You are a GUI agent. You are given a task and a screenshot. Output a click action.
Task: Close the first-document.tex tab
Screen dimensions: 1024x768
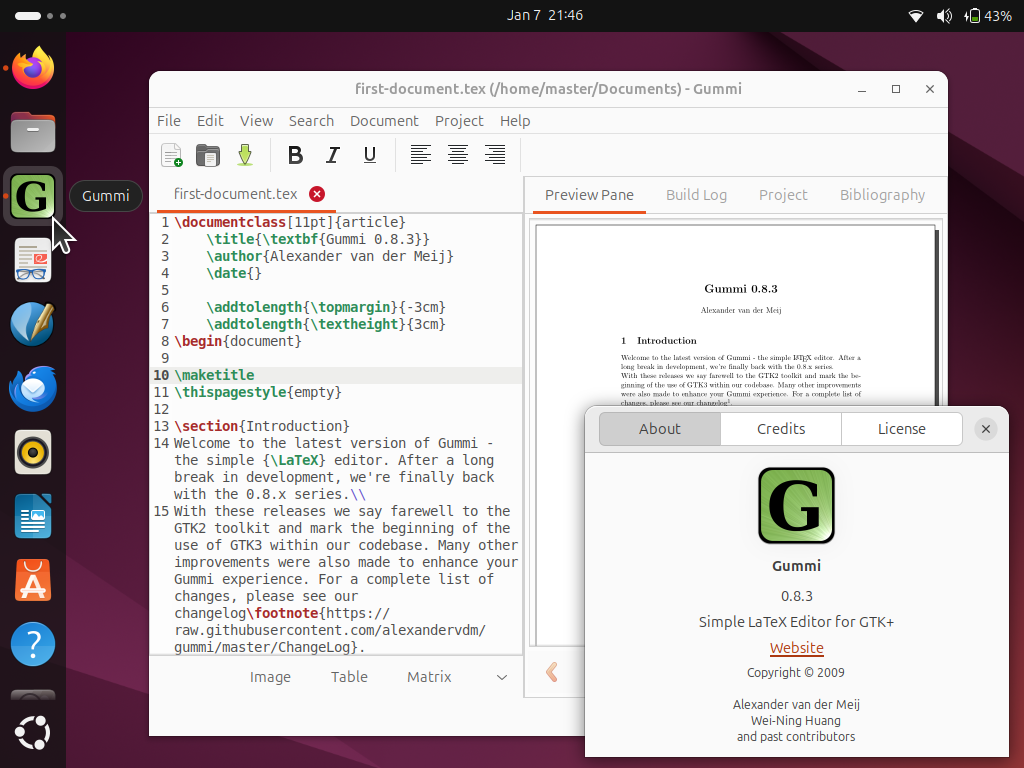click(317, 194)
